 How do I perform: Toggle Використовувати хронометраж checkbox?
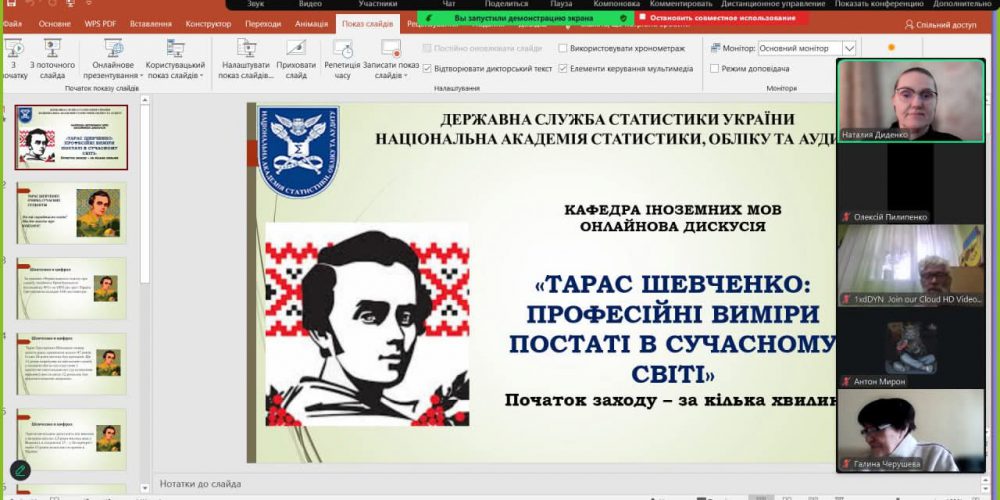(562, 48)
